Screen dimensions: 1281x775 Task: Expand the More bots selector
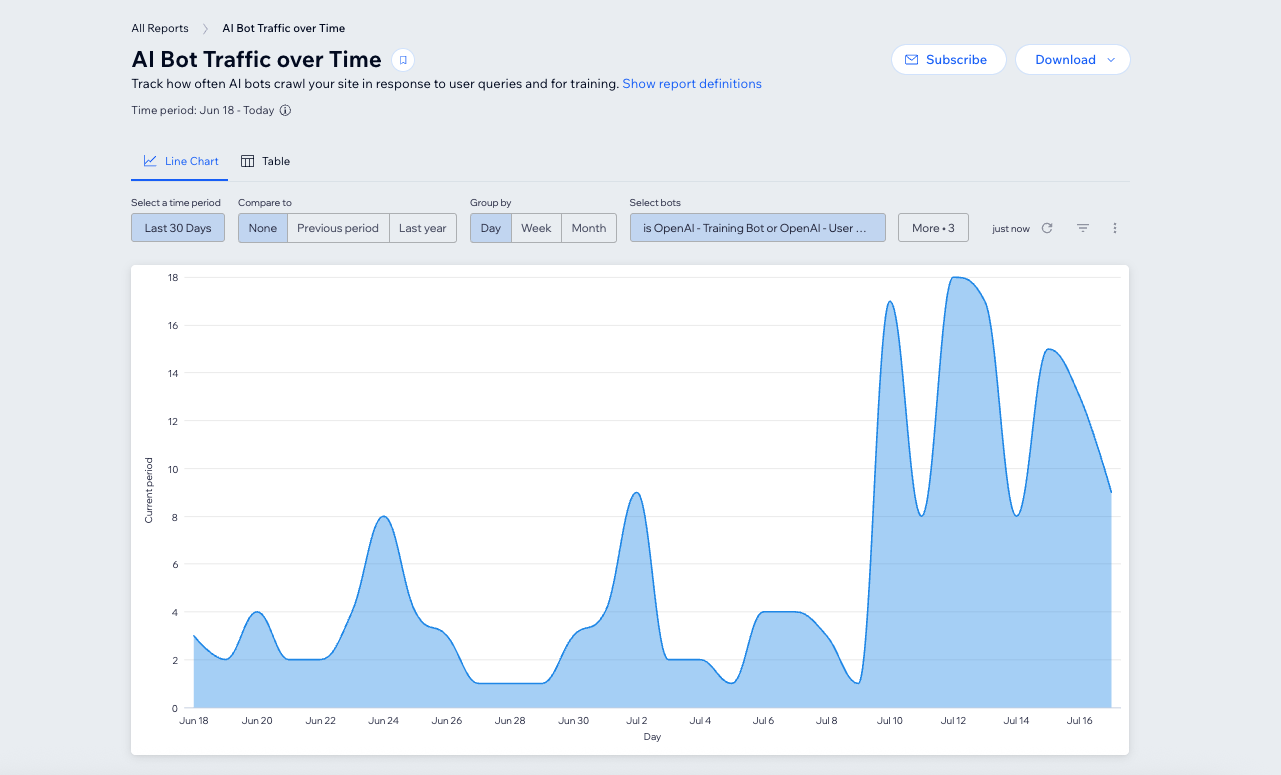(x=932, y=227)
